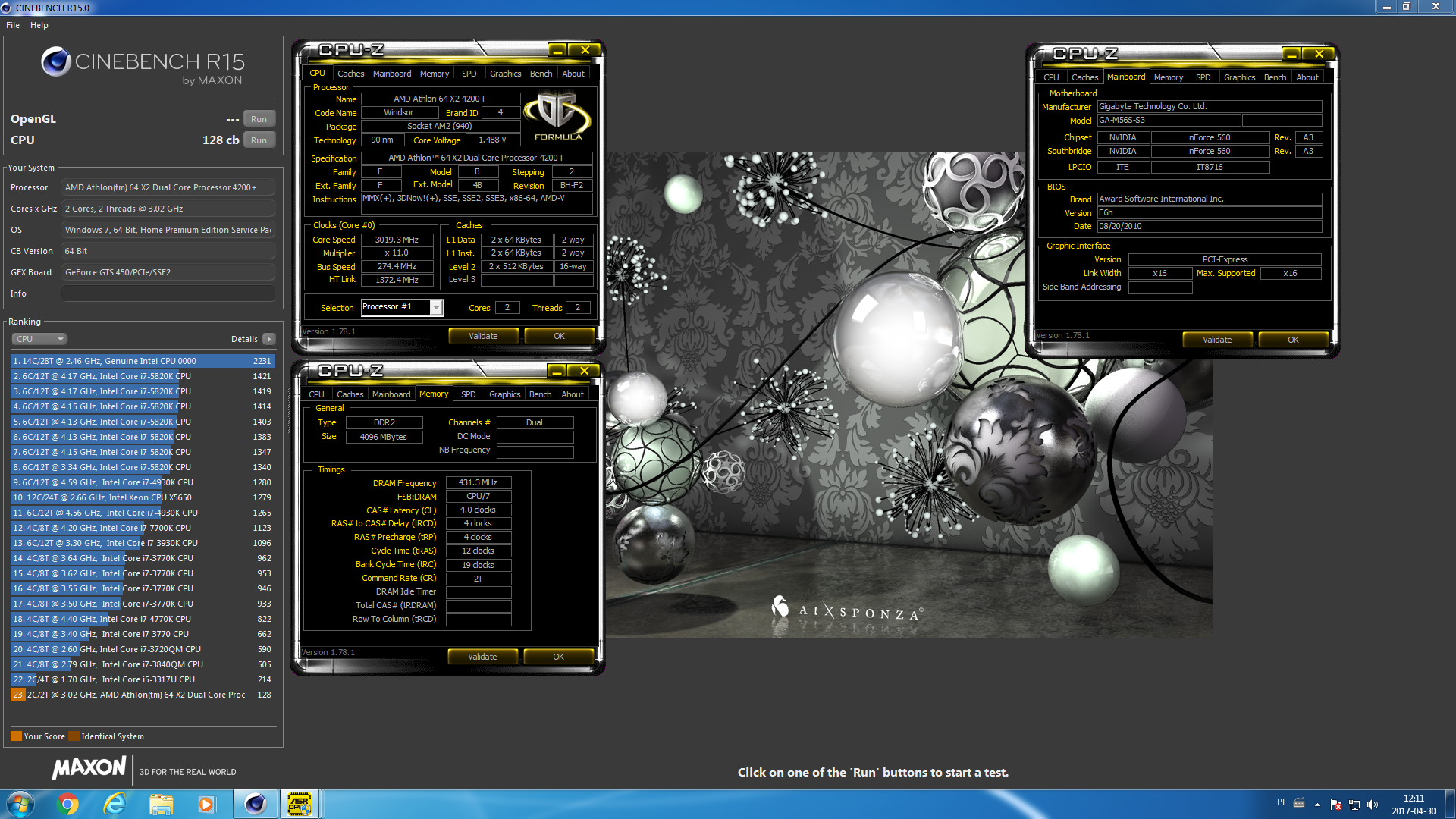The height and width of the screenshot is (819, 1456).
Task: Open Mainboard tab in top-left CPU-Z window
Action: (x=392, y=74)
